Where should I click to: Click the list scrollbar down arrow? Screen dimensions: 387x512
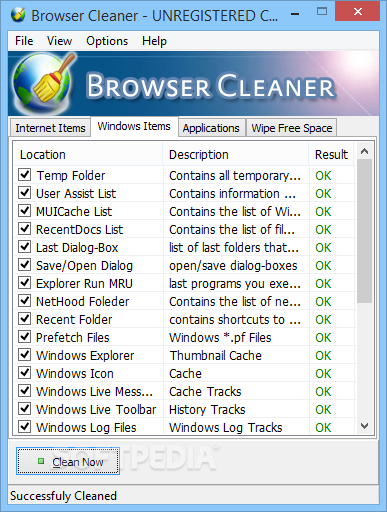coord(364,426)
